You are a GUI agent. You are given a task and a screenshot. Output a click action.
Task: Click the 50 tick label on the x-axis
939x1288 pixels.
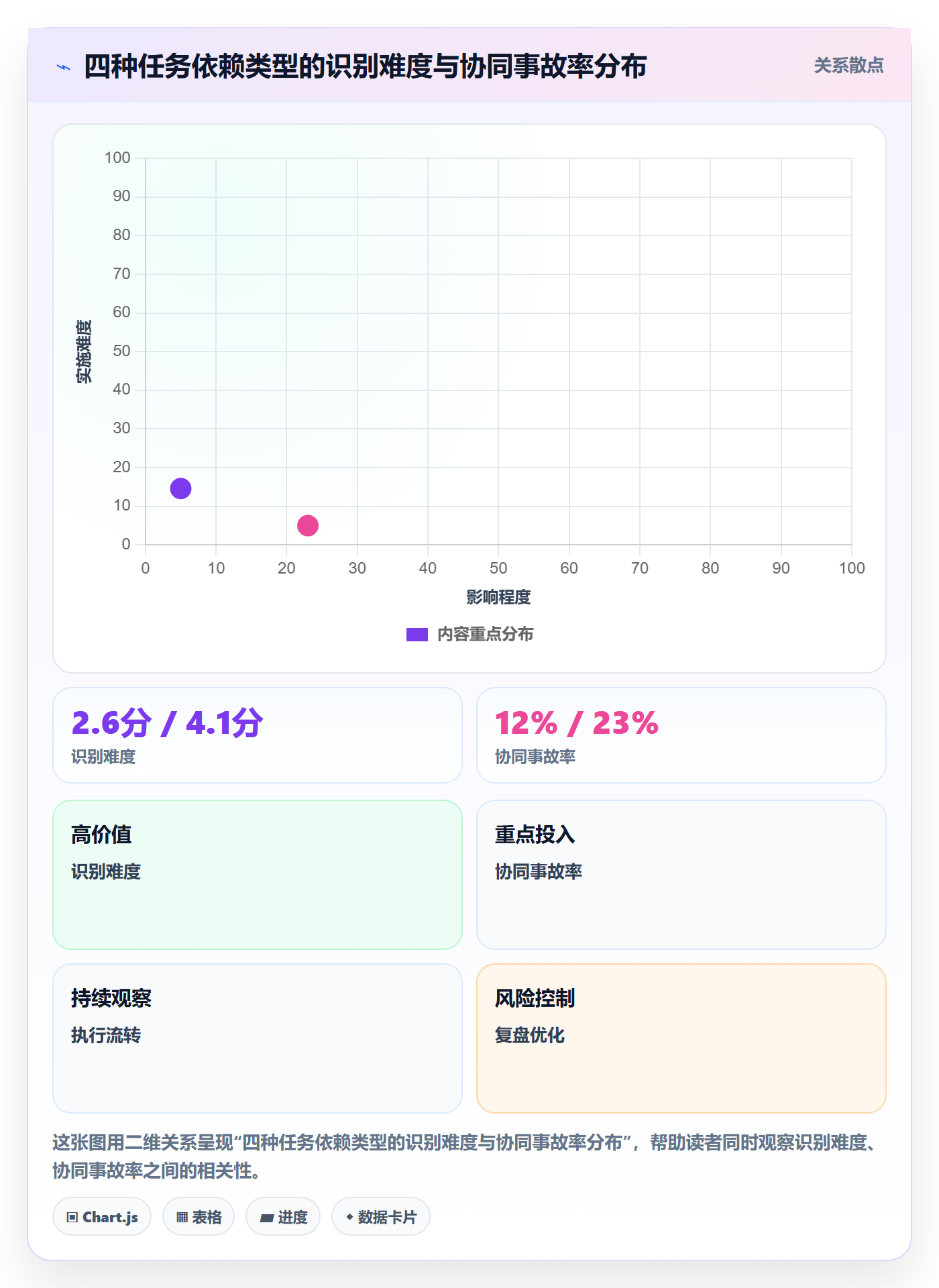click(x=498, y=568)
